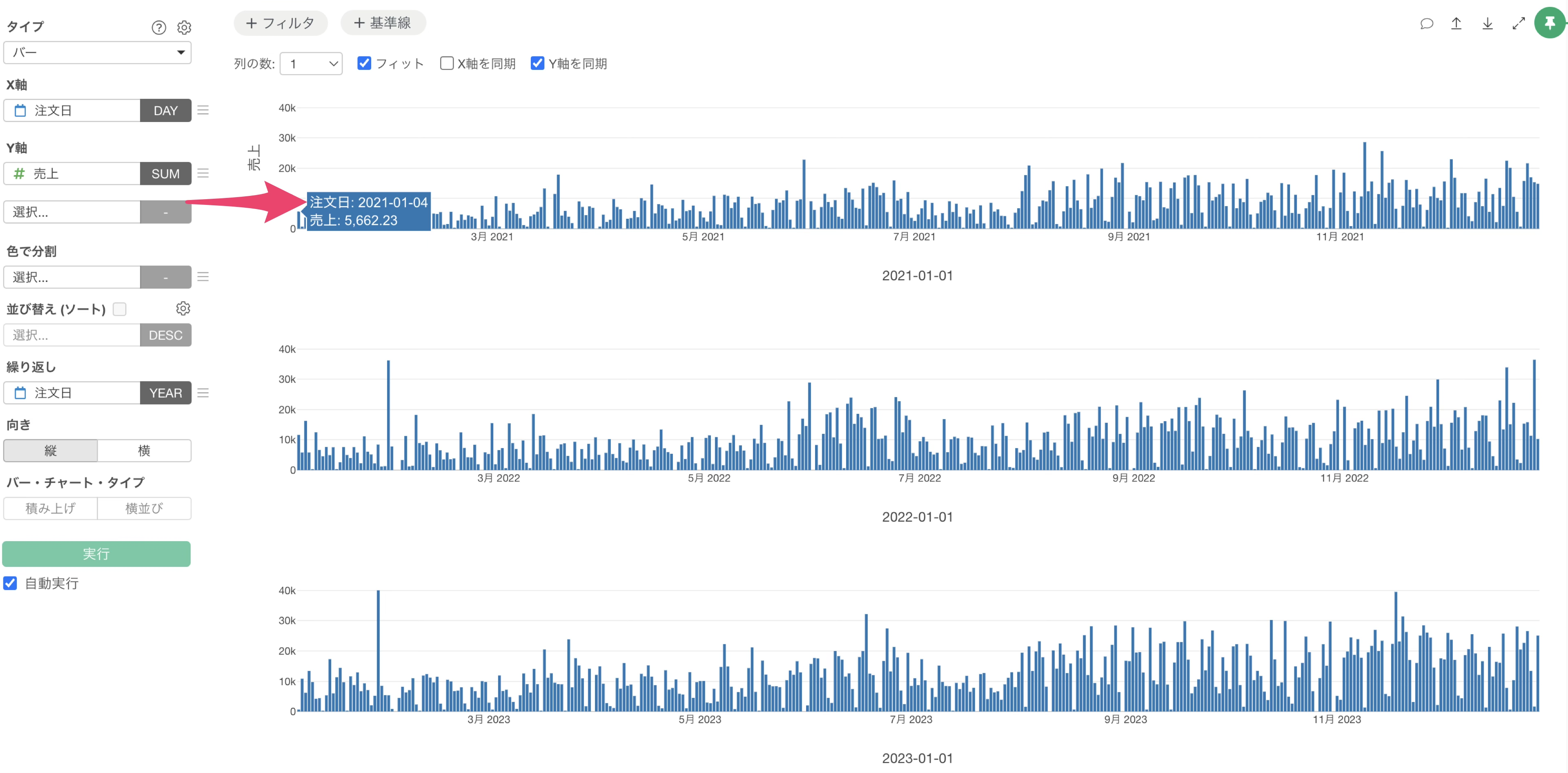Screen dimensions: 1568x773
Task: Select the 縦 orientation tab
Action: (x=51, y=451)
